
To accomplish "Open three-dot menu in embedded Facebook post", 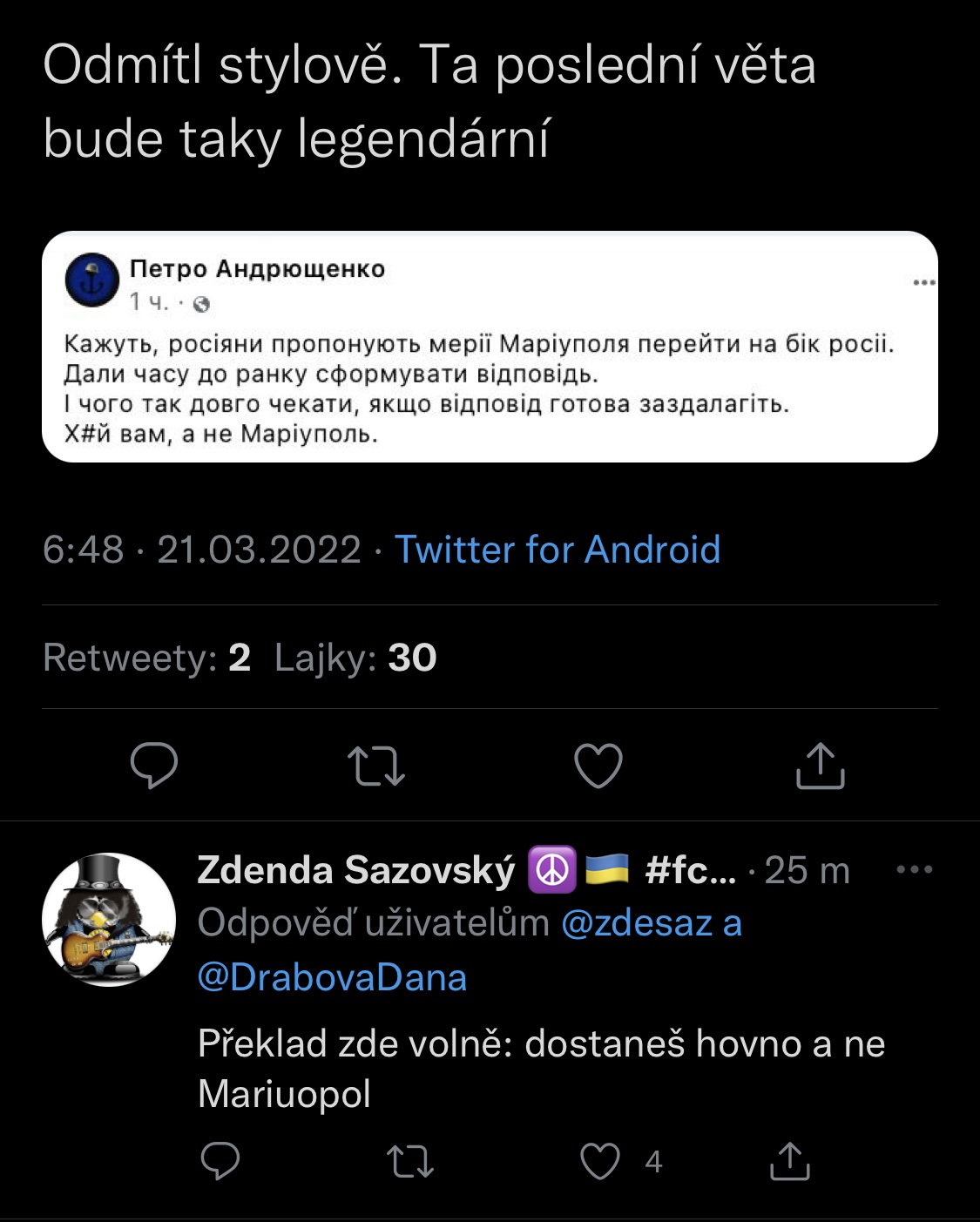I will [924, 282].
